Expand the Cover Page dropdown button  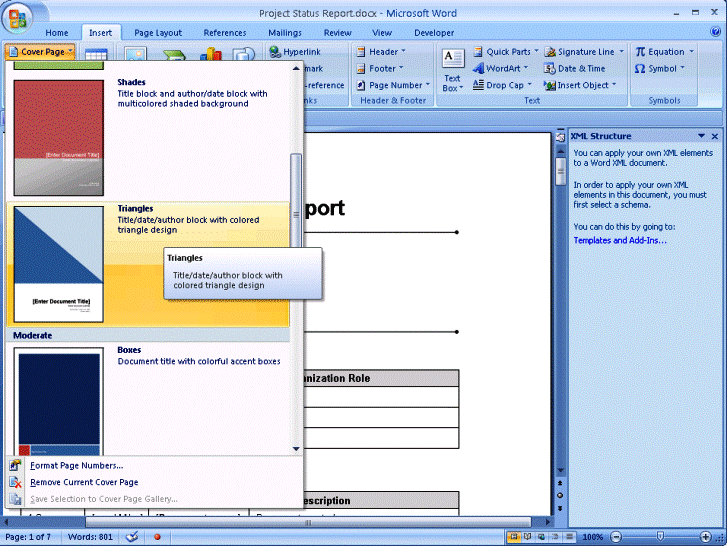(x=40, y=52)
